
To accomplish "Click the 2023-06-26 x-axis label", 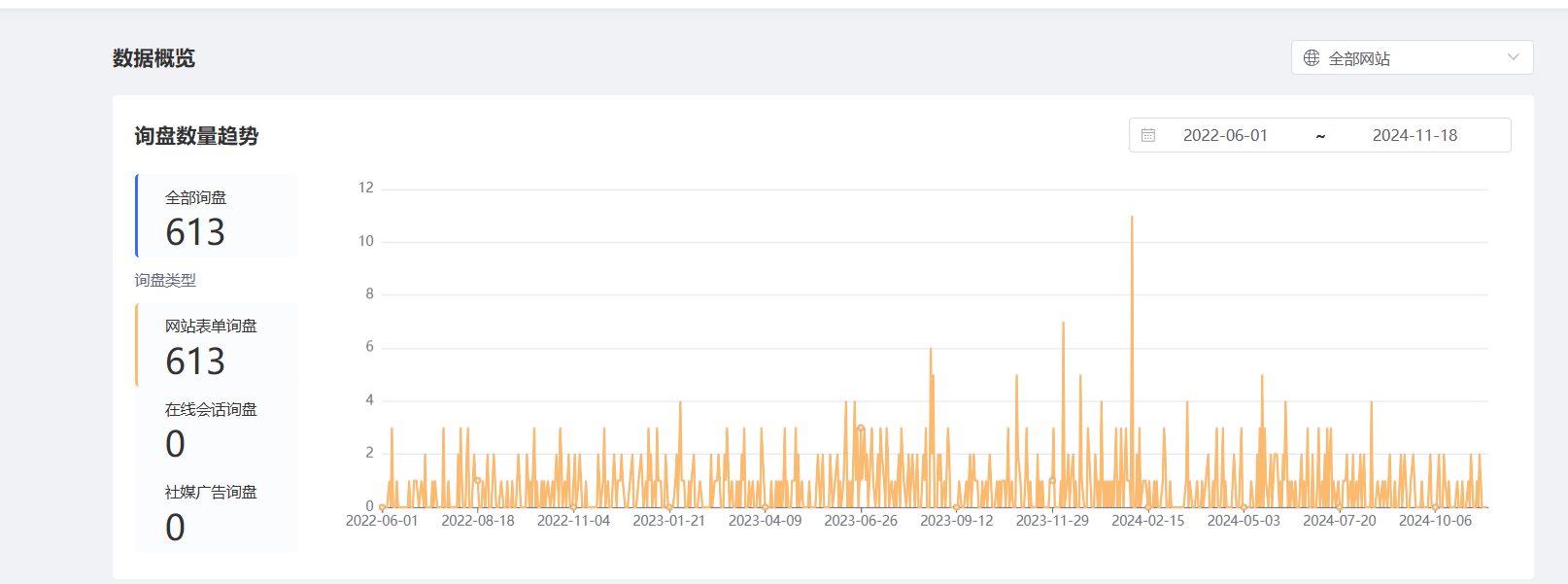I will (861, 521).
